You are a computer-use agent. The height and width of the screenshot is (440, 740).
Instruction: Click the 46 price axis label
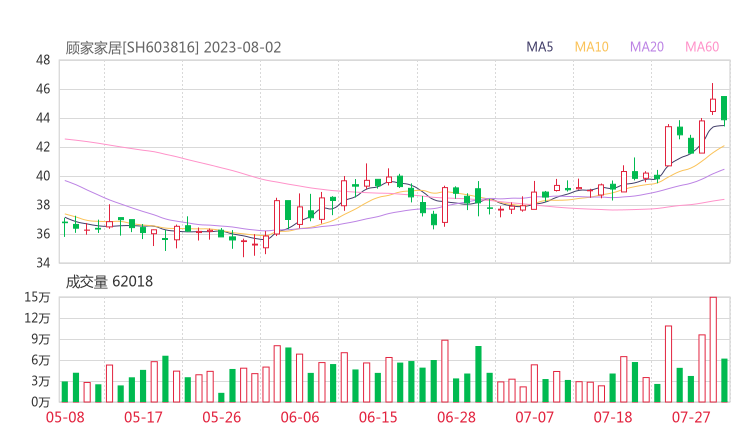tap(43, 89)
